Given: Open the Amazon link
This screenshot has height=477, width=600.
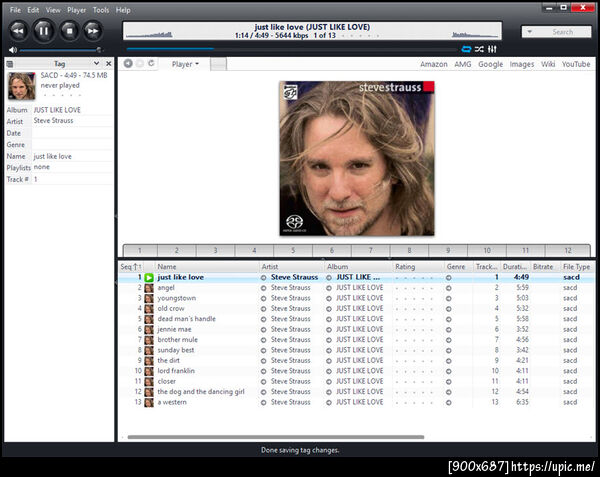Looking at the screenshot, I should (434, 64).
